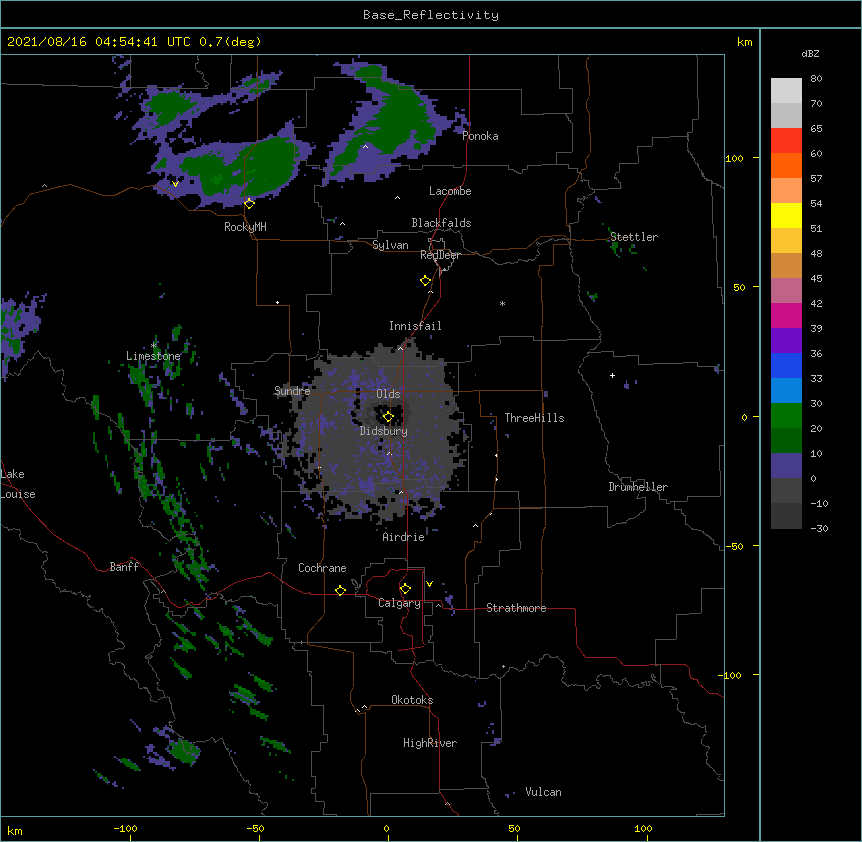Click the green color band for 30 dBZ
Screen dimensions: 862x842
786,416
